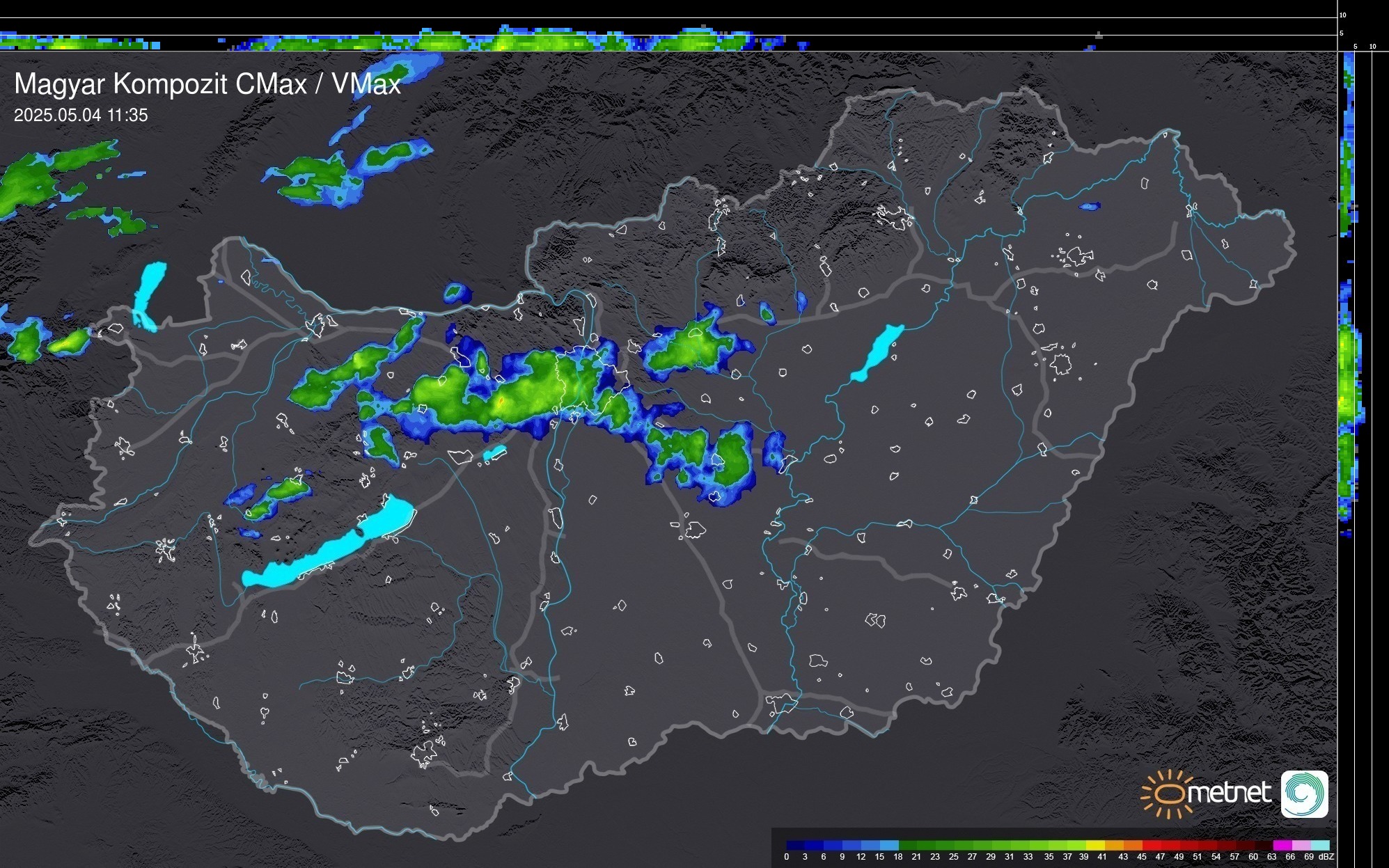Click the Magyar Kompozit CMax / VMax title
The height and width of the screenshot is (868, 1389).
207,84
